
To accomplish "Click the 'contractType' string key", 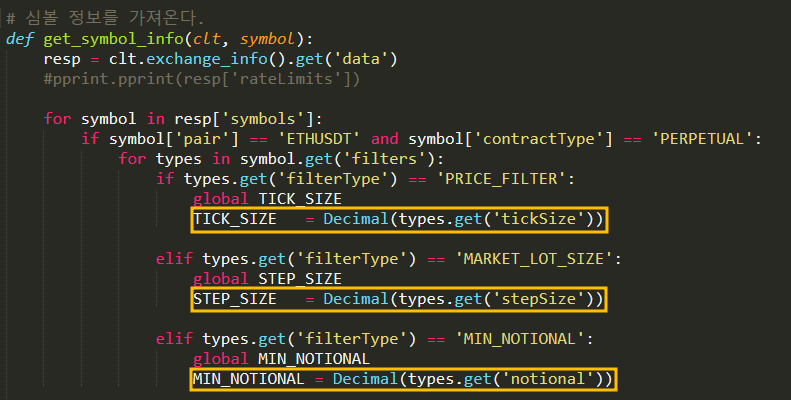I will 539,139.
